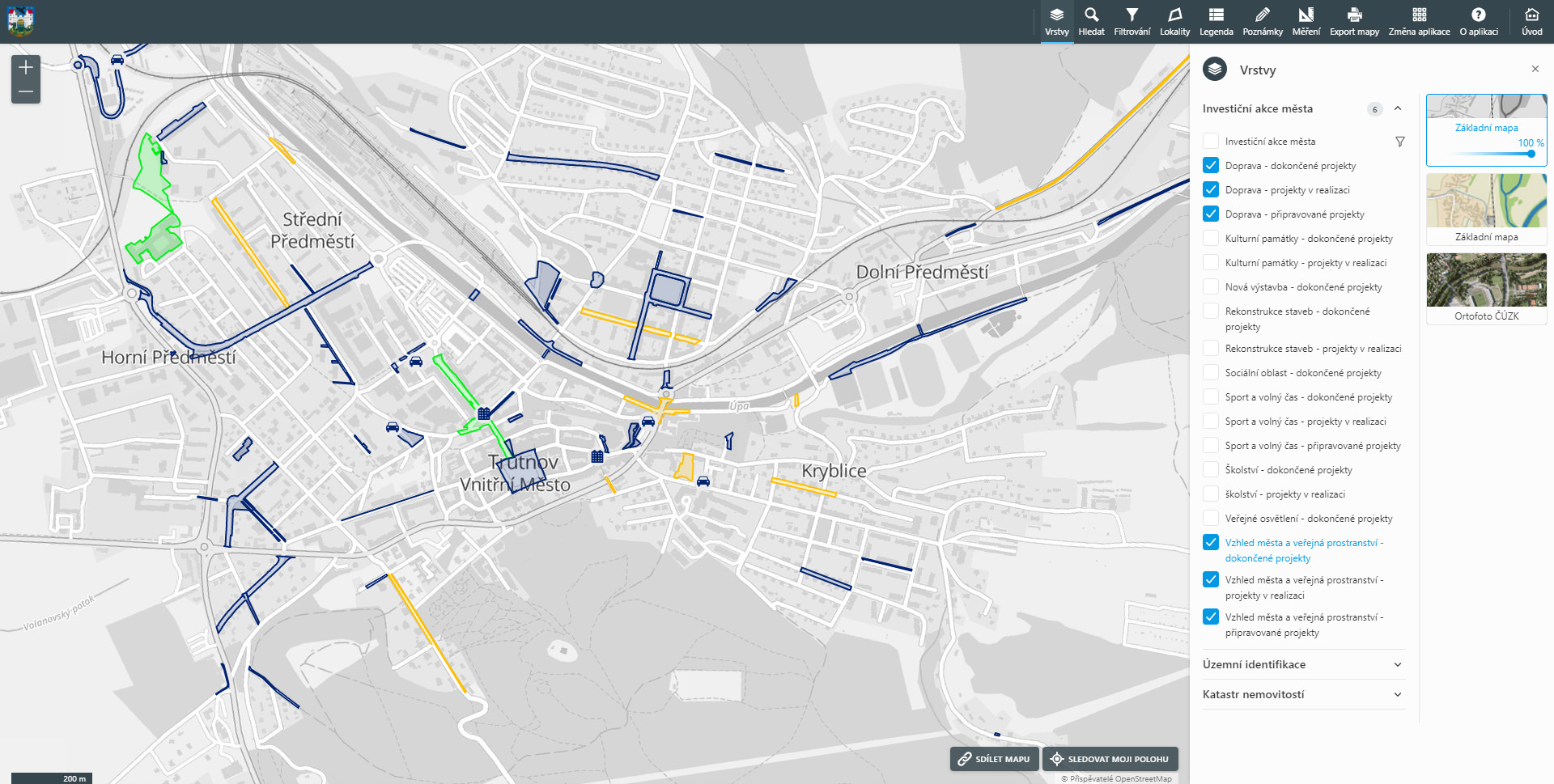Zoom in on the map

point(26,67)
